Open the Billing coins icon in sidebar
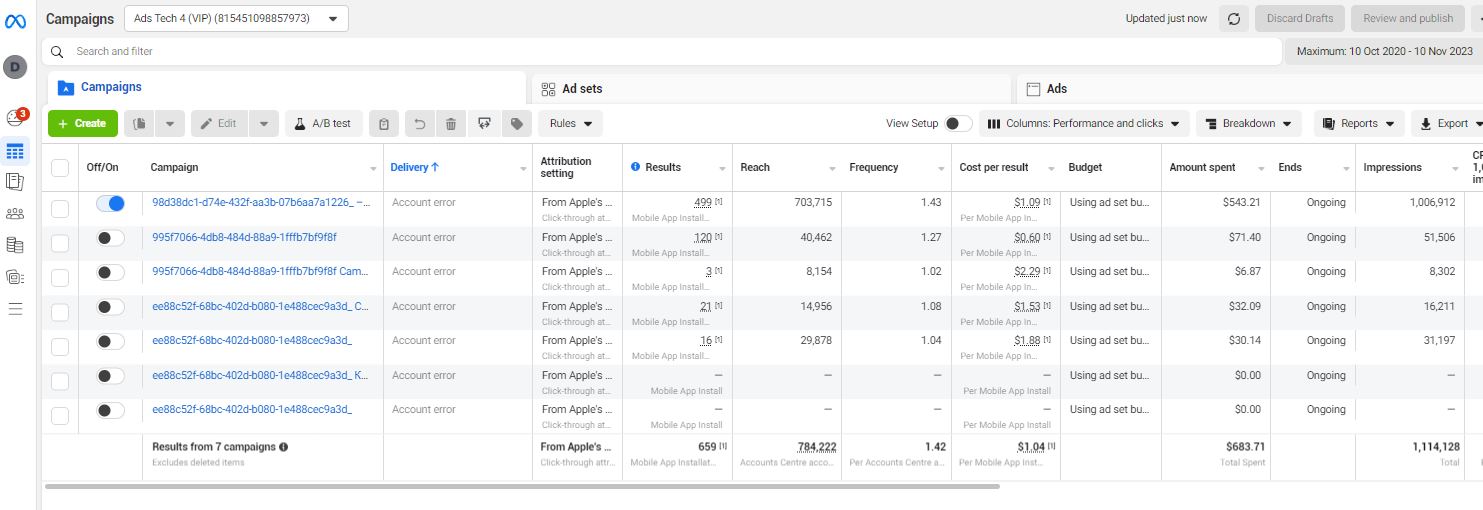 (15, 245)
